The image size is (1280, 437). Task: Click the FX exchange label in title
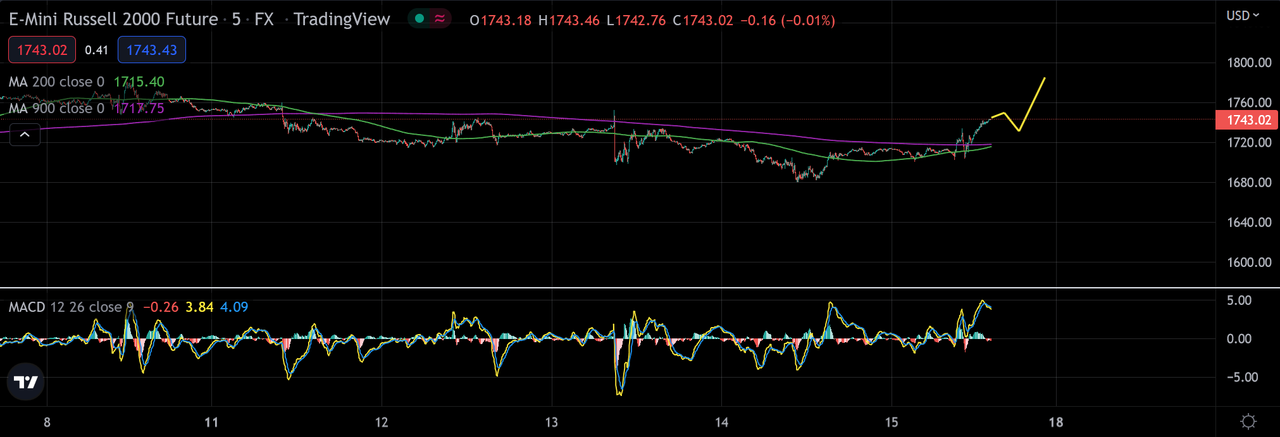266,20
